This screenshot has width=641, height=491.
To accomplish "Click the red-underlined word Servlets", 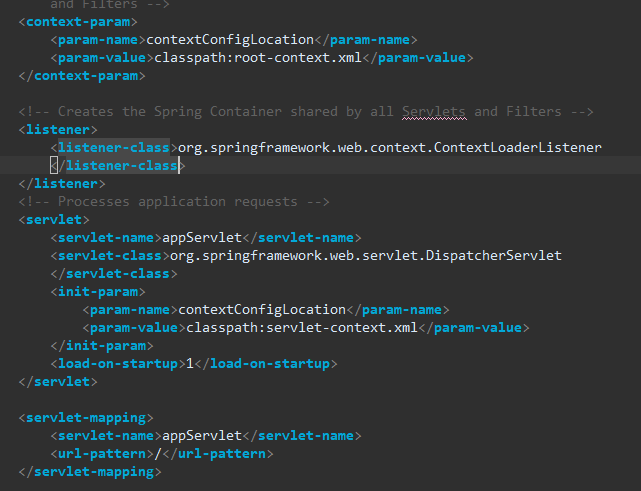I will tap(434, 112).
